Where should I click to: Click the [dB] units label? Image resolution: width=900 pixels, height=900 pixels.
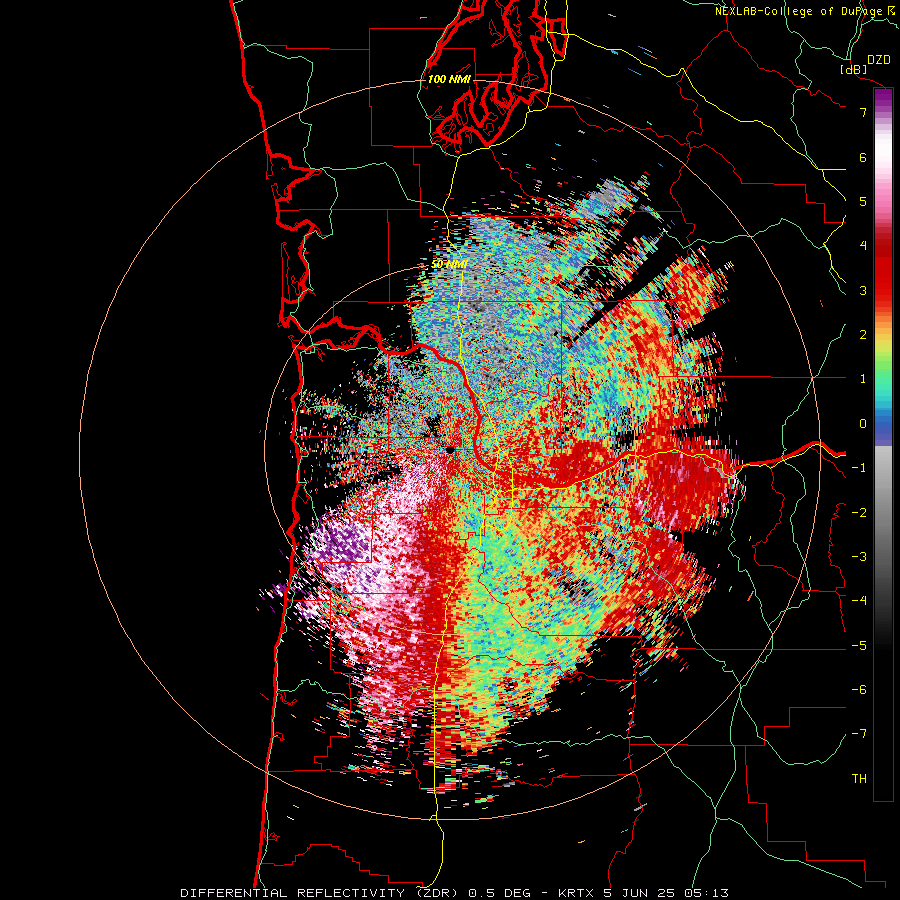[854, 69]
